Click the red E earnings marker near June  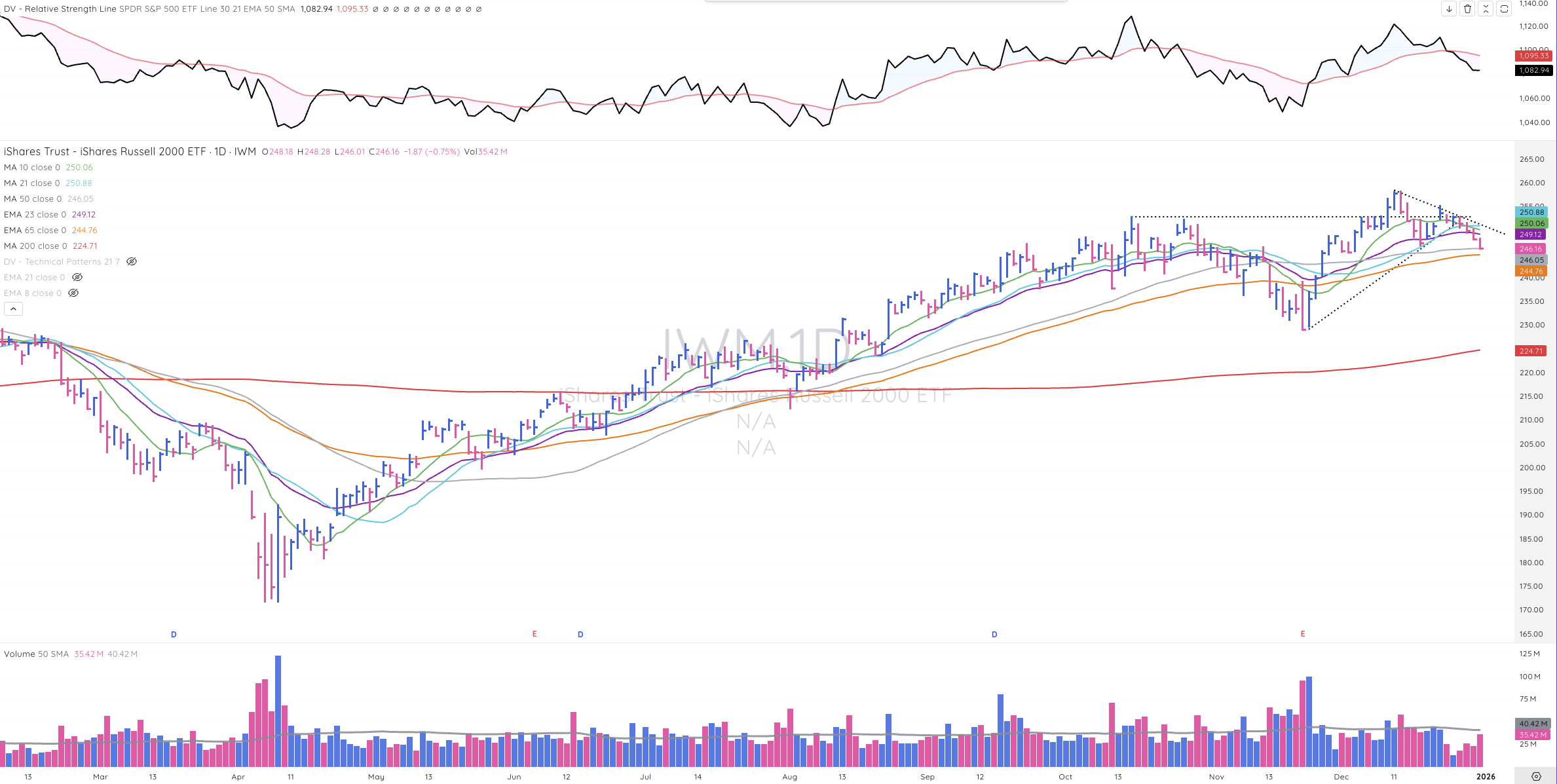coord(535,634)
